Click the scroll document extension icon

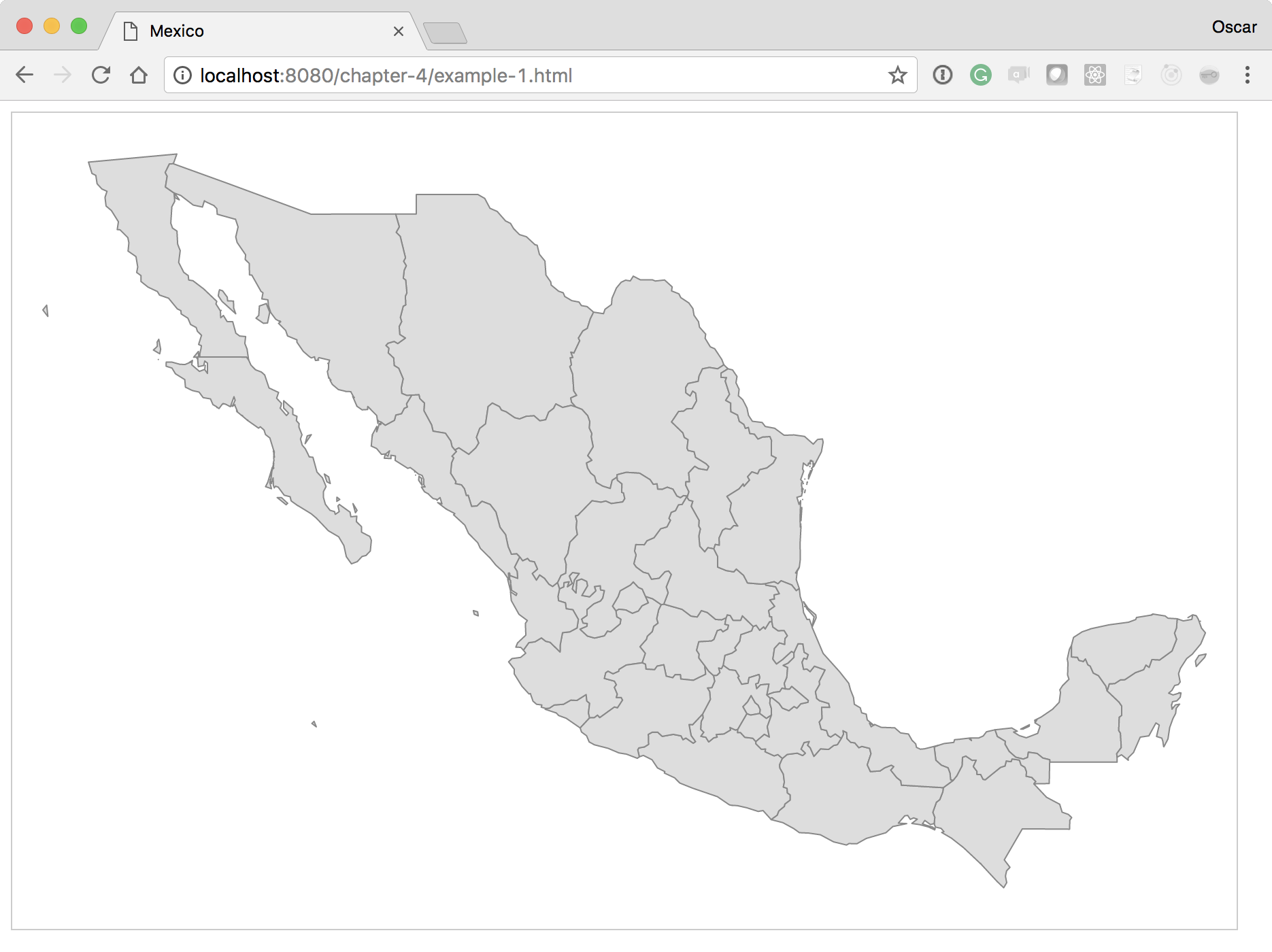coord(1133,75)
